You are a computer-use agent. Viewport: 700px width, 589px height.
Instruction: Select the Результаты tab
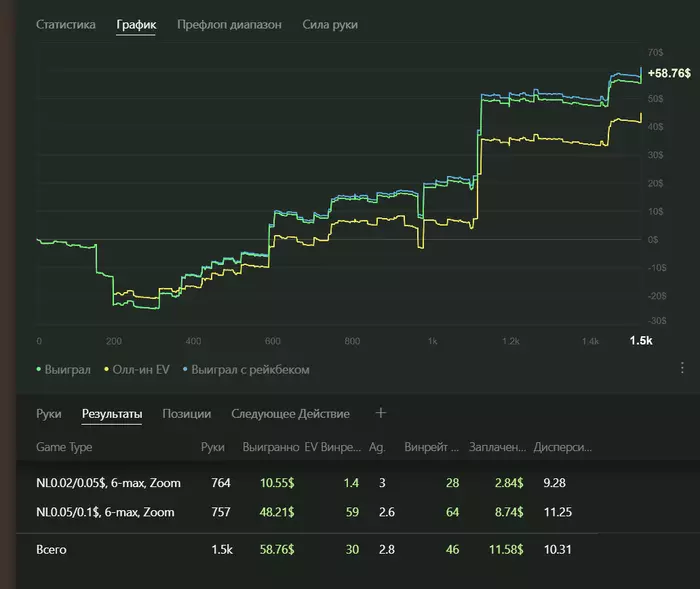click(112, 414)
